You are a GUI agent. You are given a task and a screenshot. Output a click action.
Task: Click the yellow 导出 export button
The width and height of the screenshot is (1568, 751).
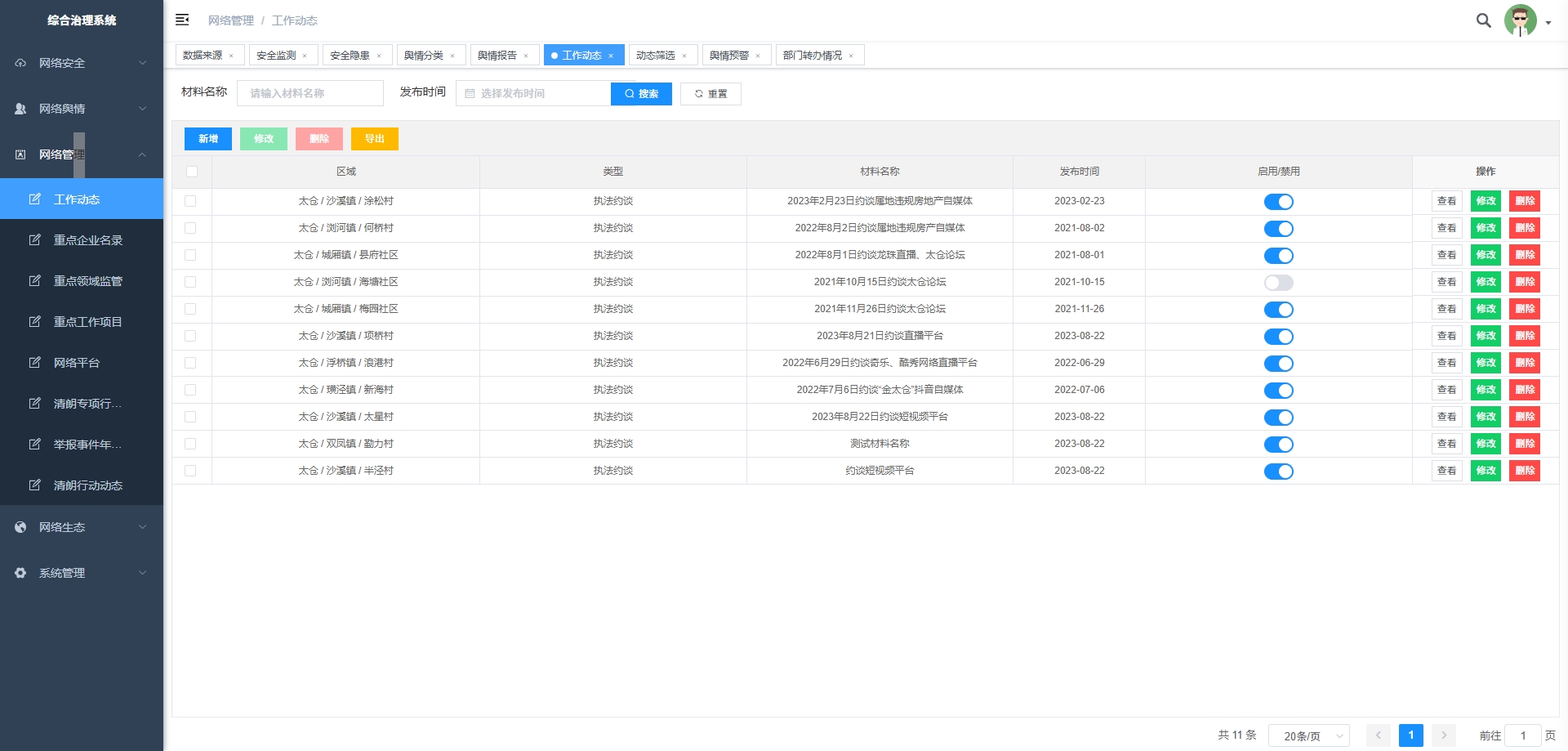[375, 139]
